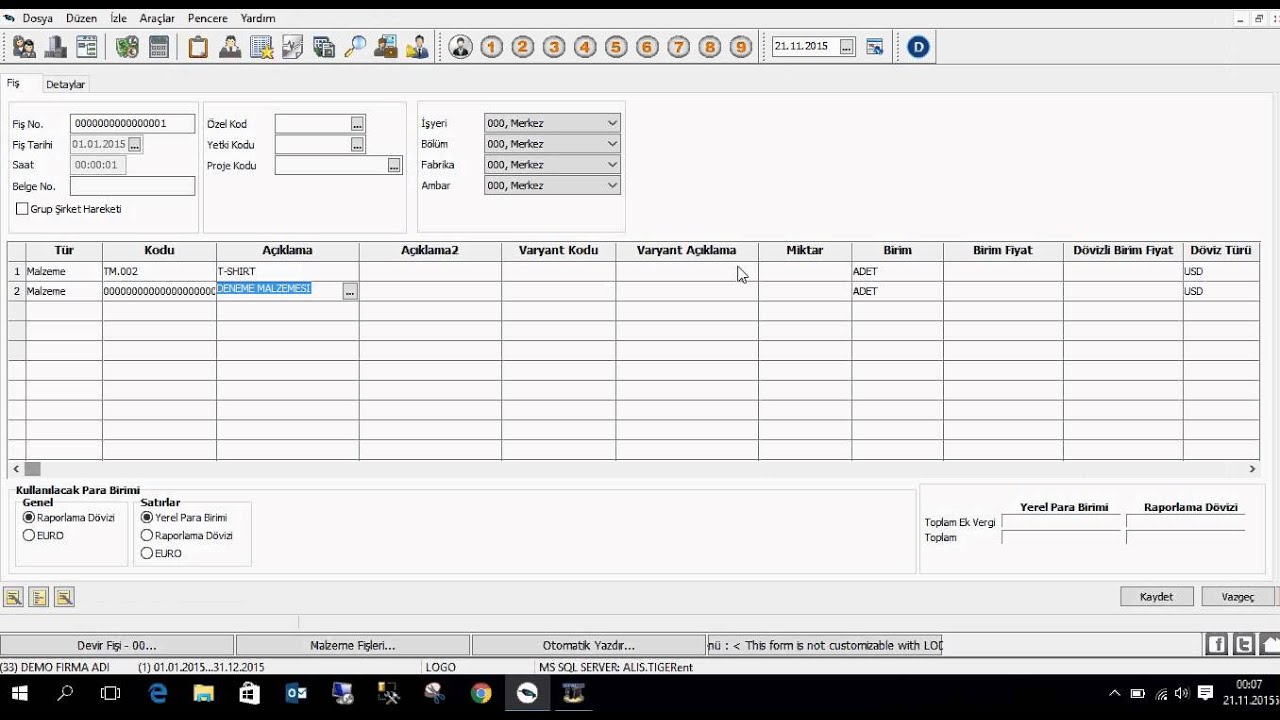This screenshot has width=1280, height=720.
Task: Click the blue D circle icon
Action: pos(918,47)
